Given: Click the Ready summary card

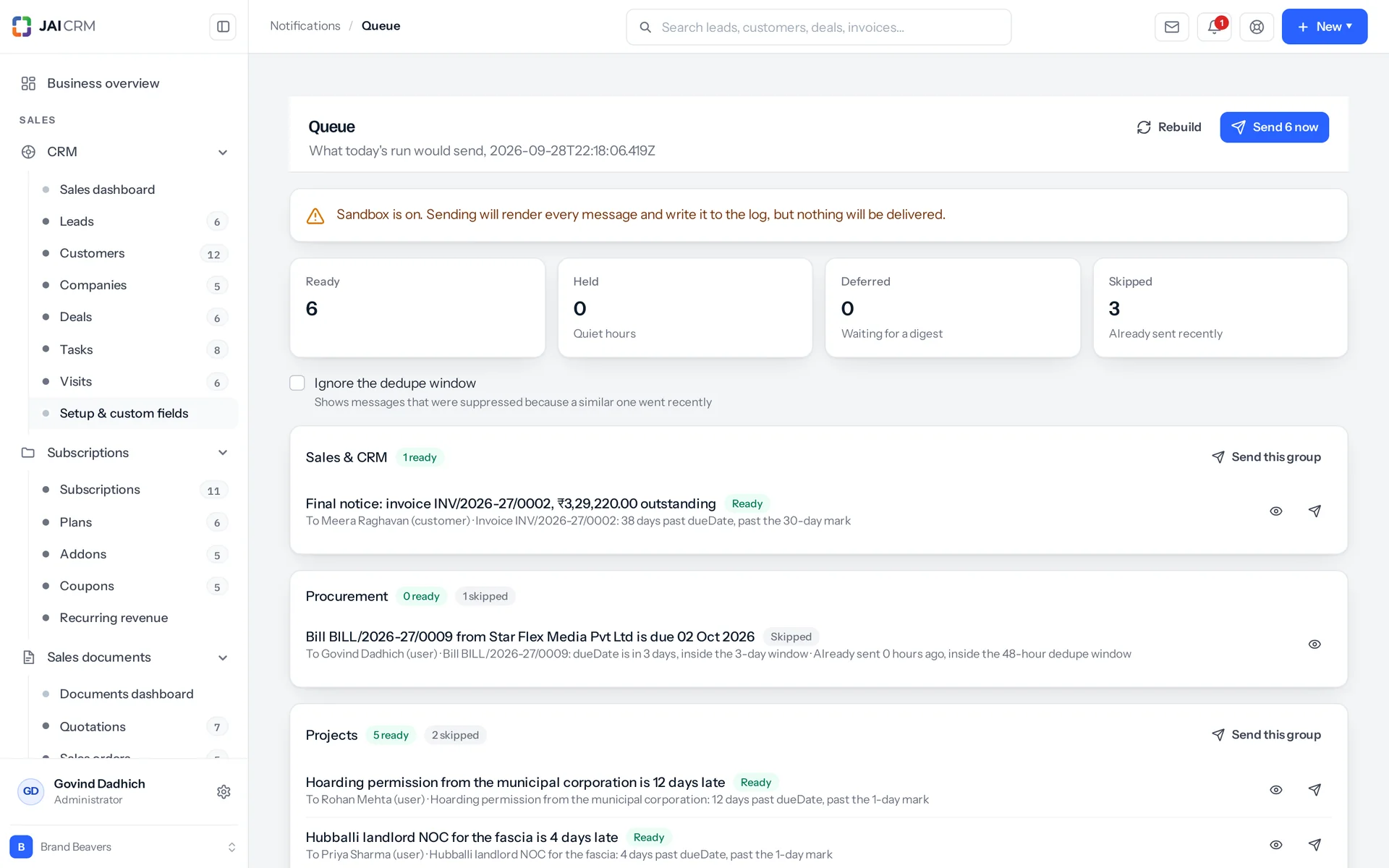Looking at the screenshot, I should coord(417,307).
